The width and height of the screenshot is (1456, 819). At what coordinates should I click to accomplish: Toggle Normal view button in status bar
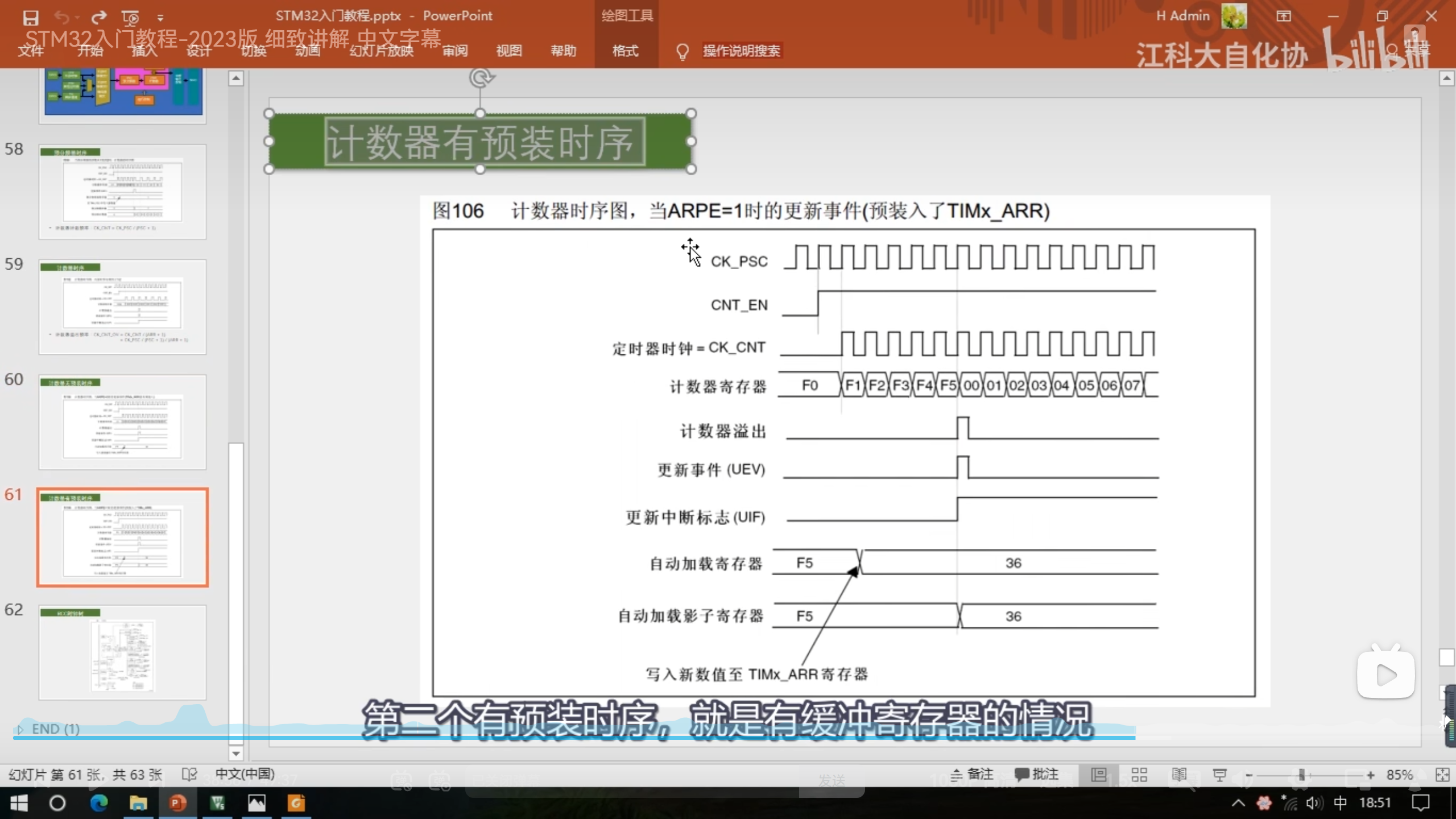1099,775
